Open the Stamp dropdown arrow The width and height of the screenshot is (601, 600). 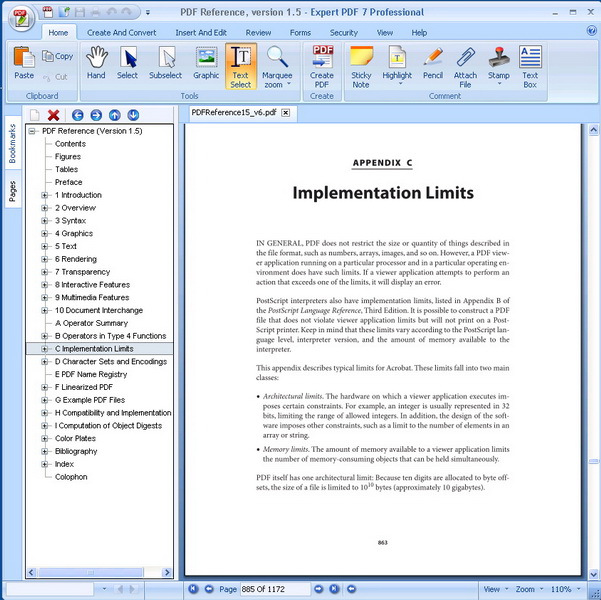point(499,84)
